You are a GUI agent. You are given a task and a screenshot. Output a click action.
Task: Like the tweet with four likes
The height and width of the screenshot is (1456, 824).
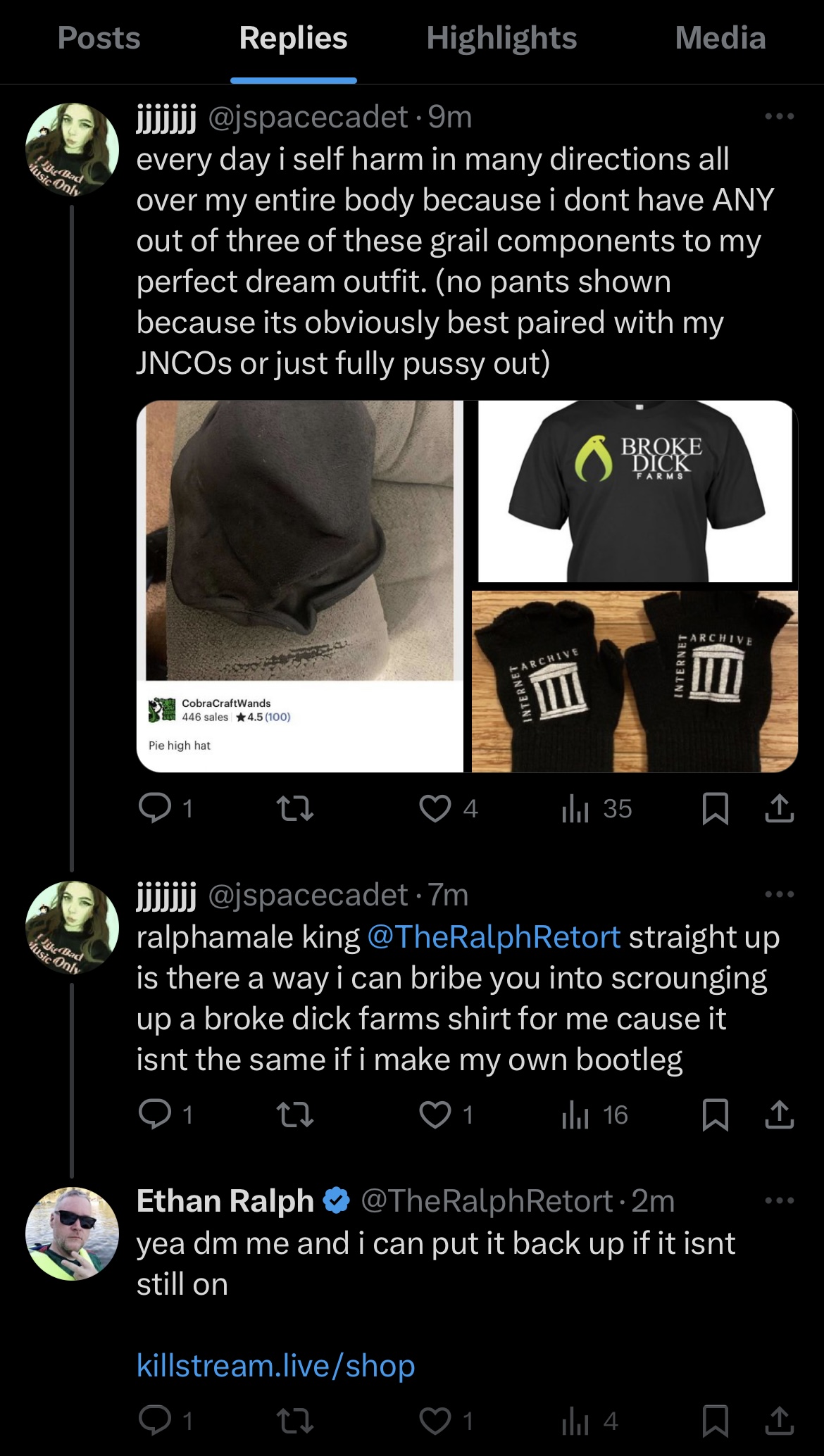point(435,808)
